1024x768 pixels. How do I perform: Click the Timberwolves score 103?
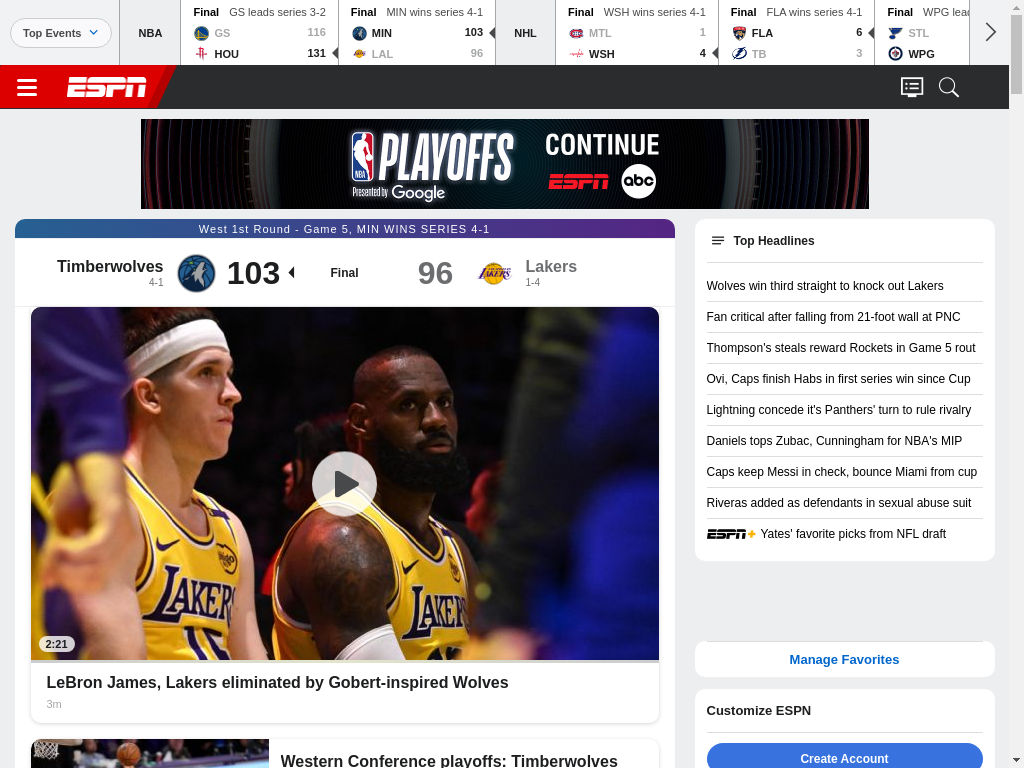(x=253, y=273)
